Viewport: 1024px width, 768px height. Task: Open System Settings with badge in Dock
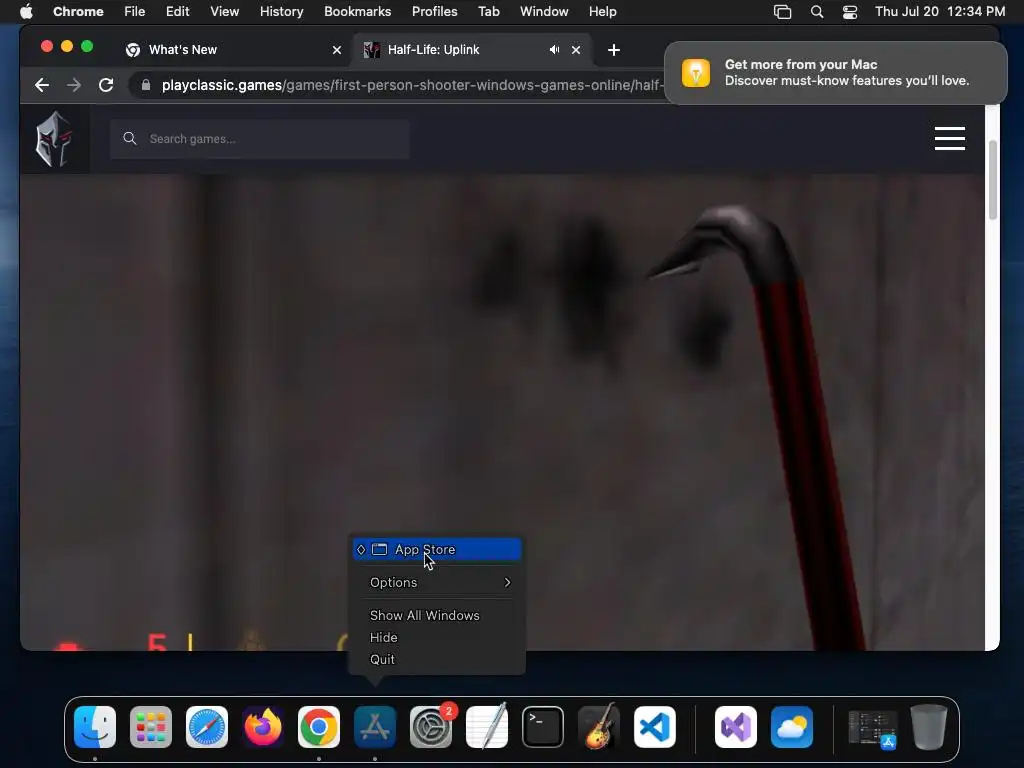(431, 727)
